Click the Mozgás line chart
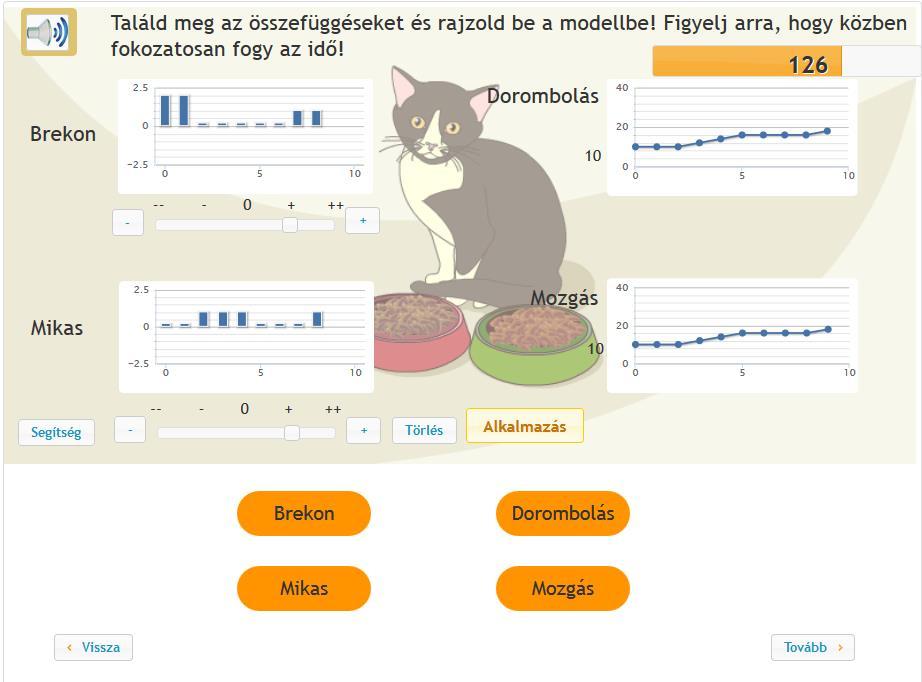Screen dimensions: 922x682 [732, 336]
